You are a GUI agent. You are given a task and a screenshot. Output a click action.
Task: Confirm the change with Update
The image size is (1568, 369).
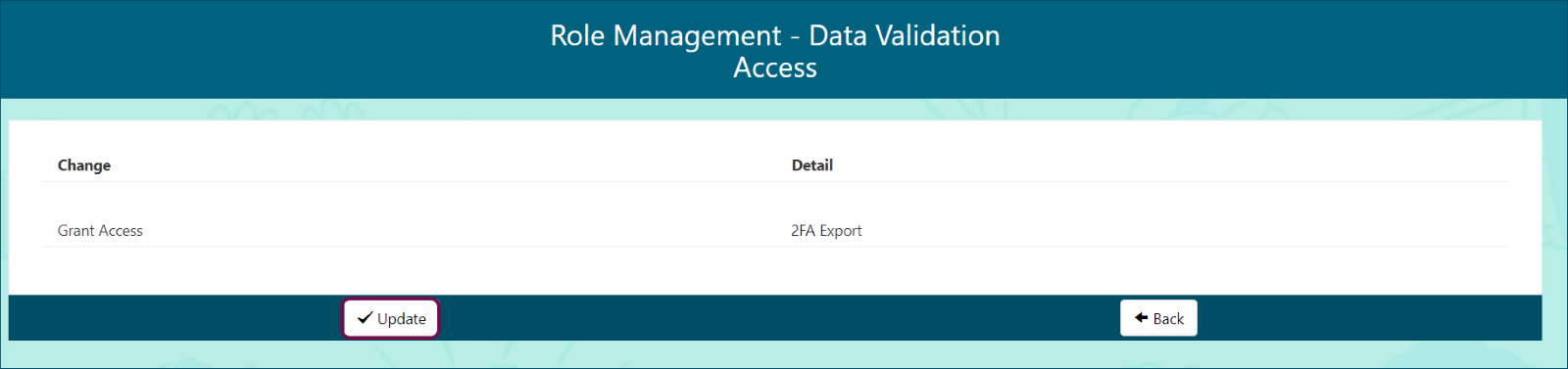tap(390, 318)
